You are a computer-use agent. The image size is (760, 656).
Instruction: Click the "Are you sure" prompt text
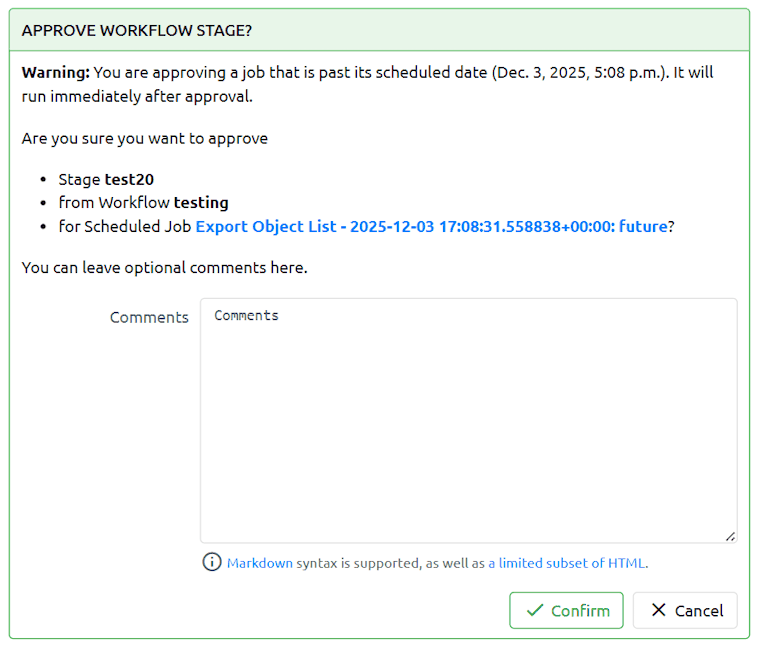(x=144, y=138)
